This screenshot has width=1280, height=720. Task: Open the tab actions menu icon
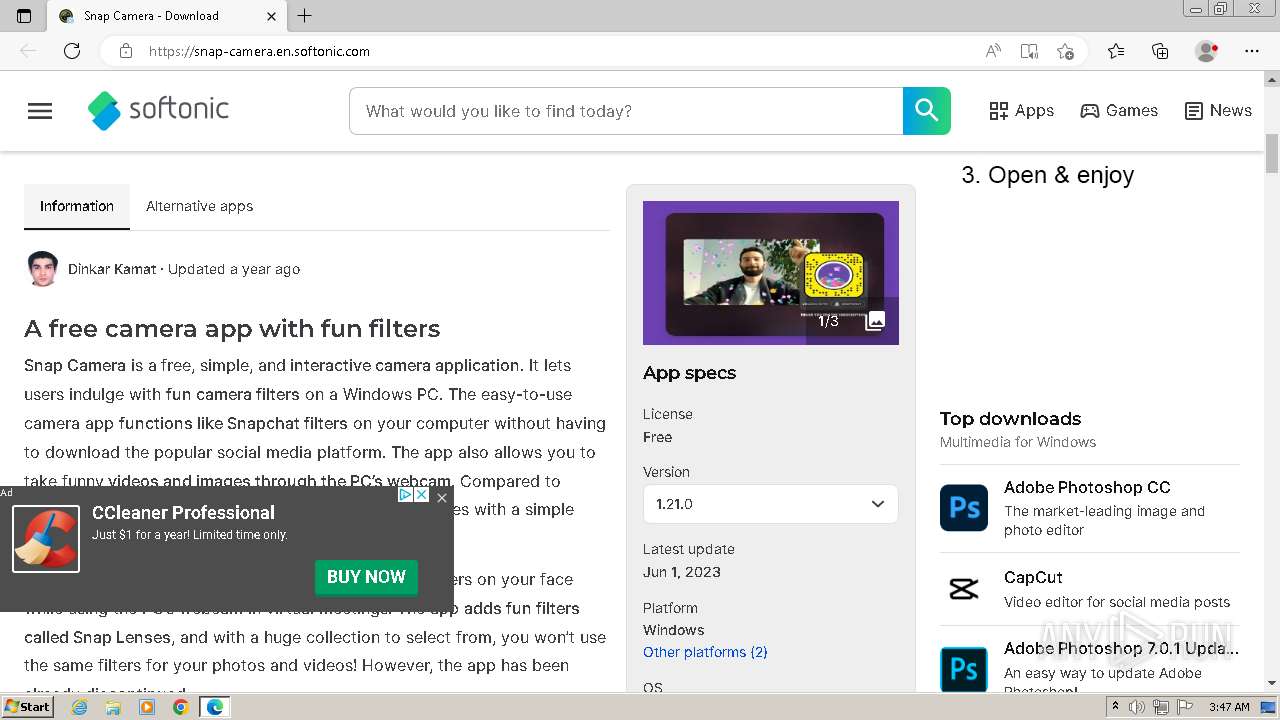point(24,16)
